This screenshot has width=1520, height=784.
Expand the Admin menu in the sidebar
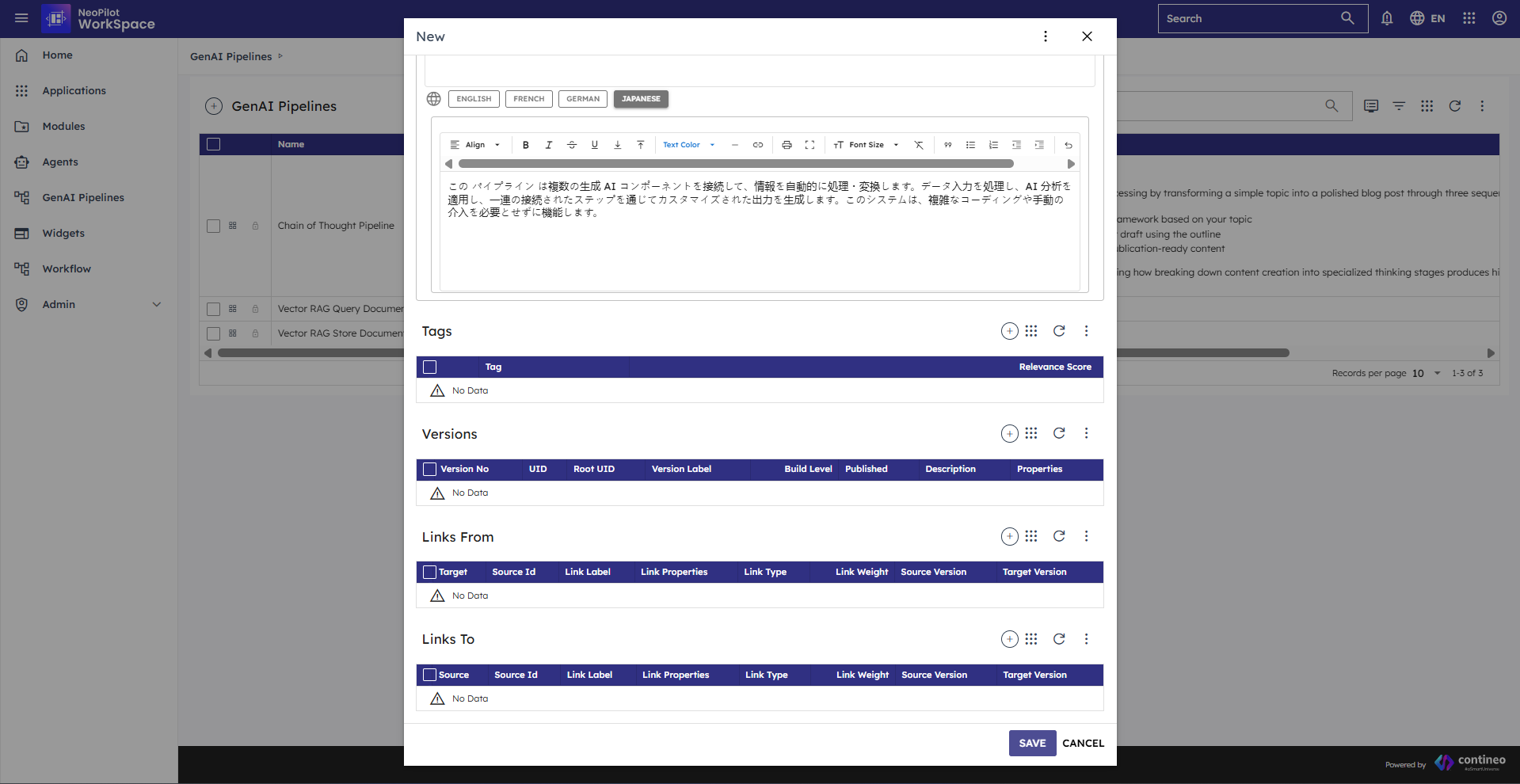(x=156, y=304)
